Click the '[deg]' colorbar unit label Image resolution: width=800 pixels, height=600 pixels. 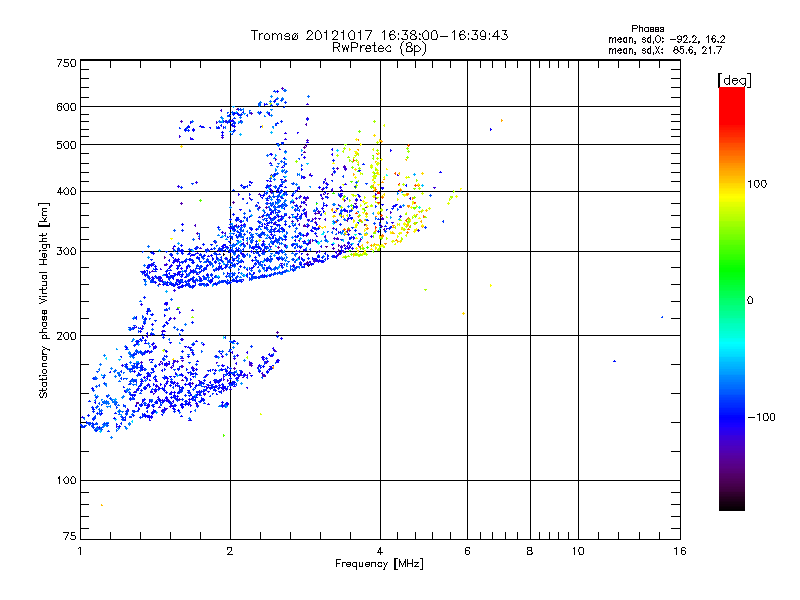734,80
